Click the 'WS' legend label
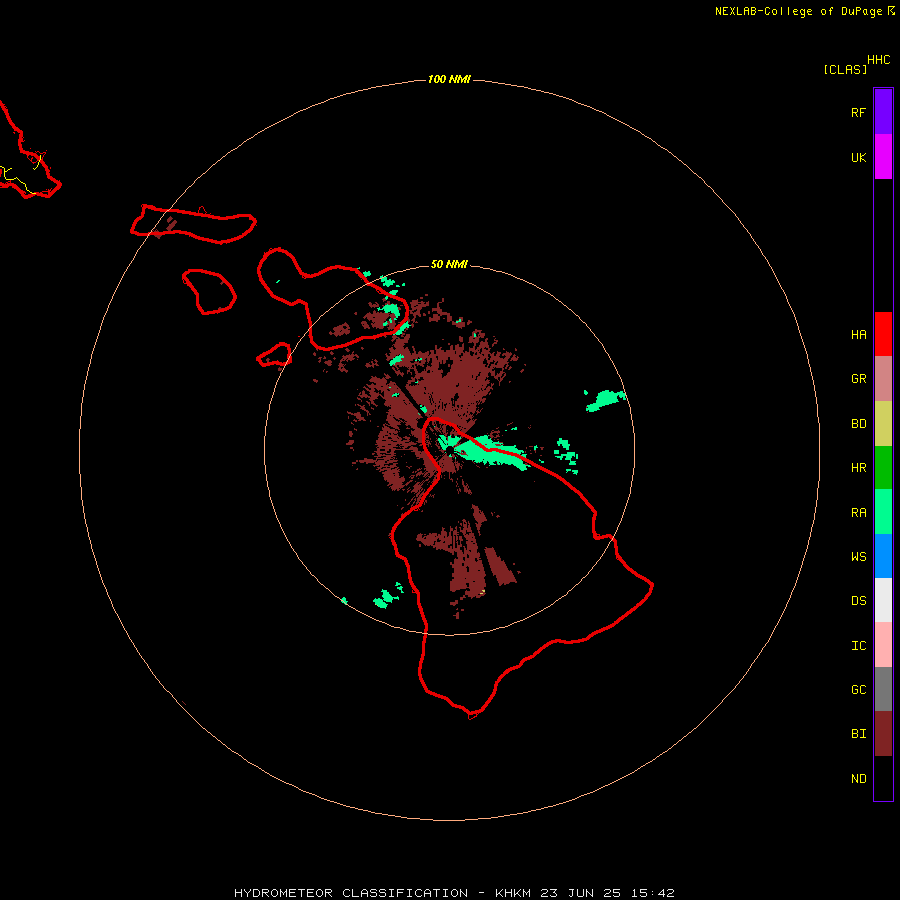 pyautogui.click(x=858, y=556)
